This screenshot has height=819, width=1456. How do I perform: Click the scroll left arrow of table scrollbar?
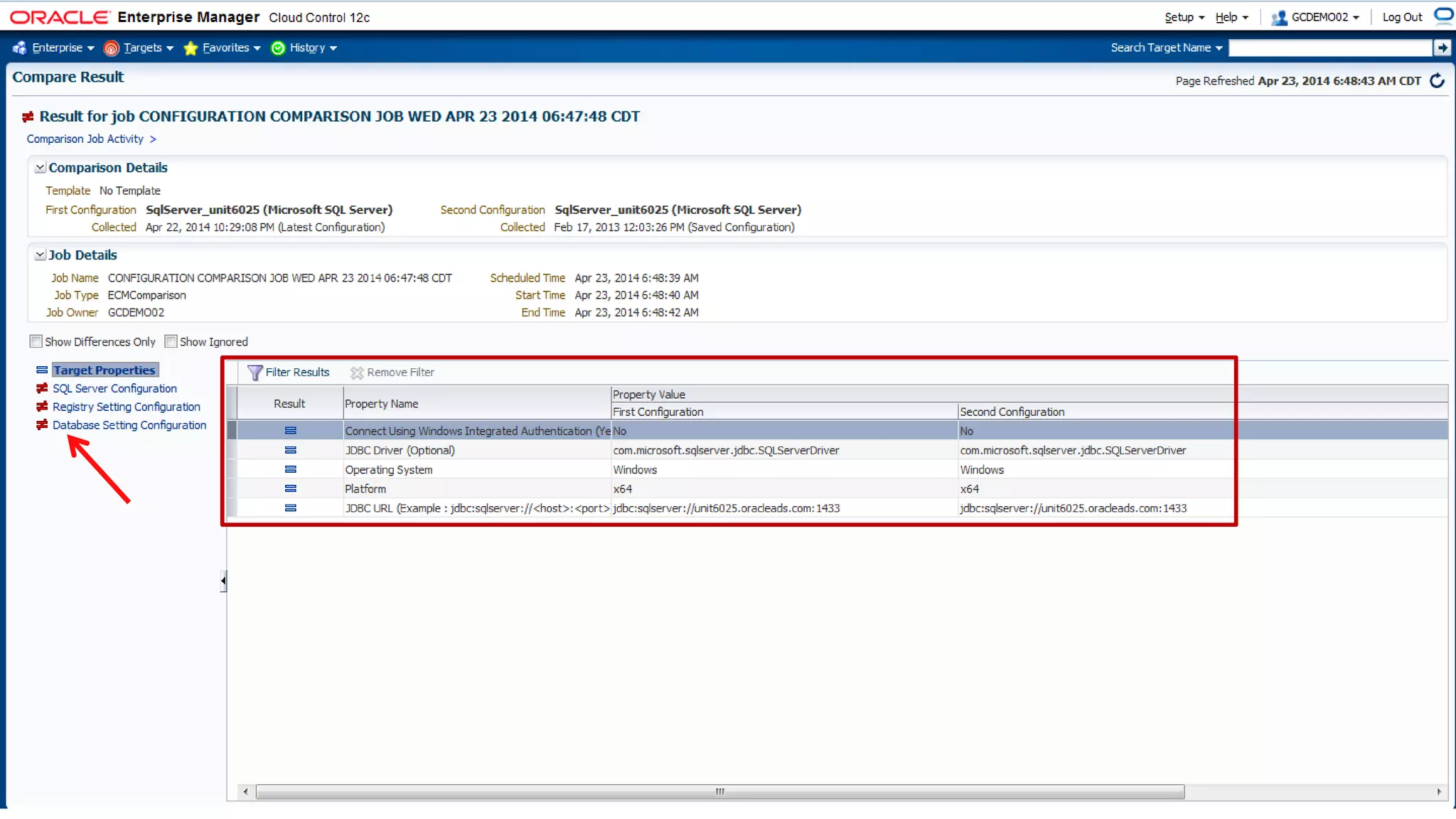[x=245, y=791]
